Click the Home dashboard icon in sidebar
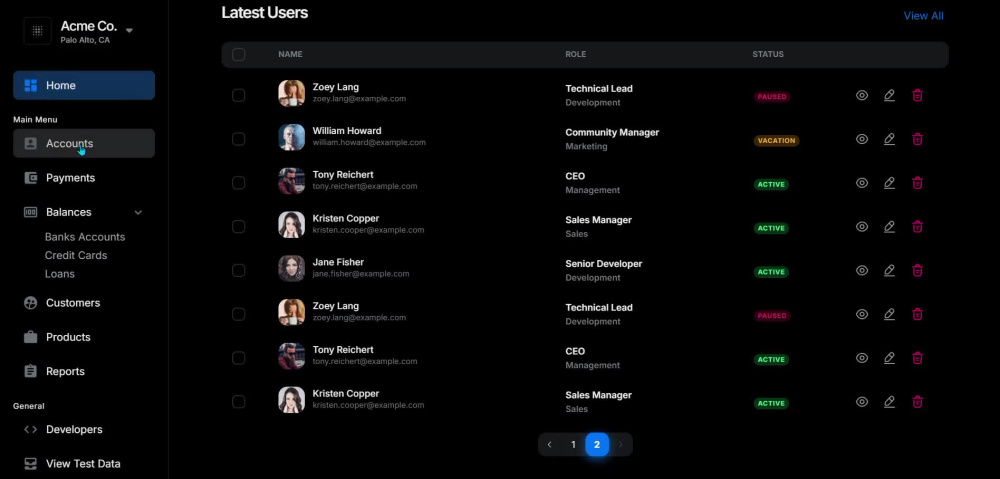 (31, 85)
